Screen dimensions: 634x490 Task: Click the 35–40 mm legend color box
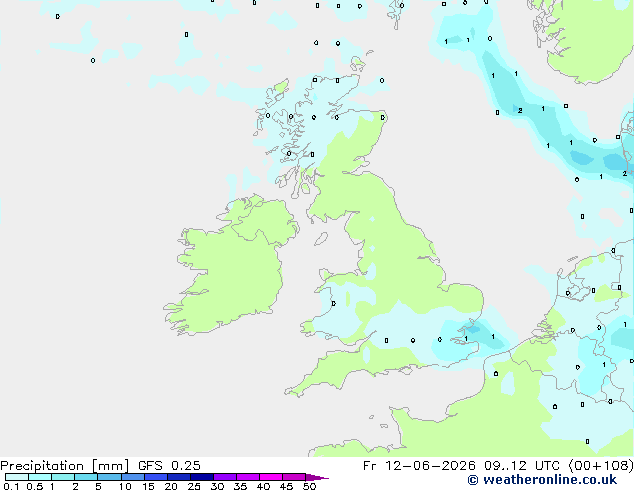(x=247, y=477)
